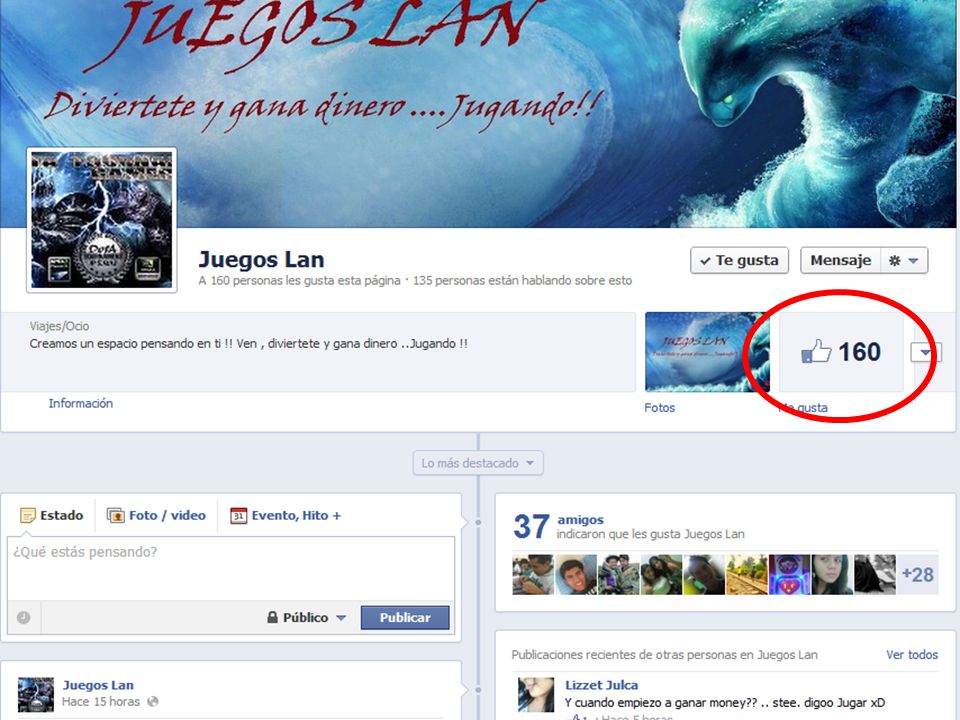Click Lizzet Julca's avatar picture

536,694
